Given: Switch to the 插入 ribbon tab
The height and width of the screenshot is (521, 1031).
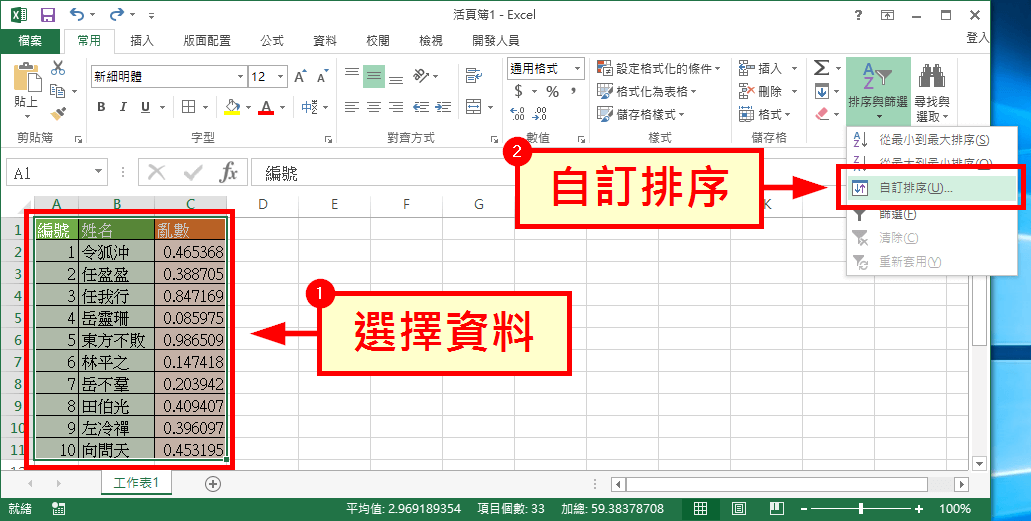Looking at the screenshot, I should pyautogui.click(x=142, y=41).
